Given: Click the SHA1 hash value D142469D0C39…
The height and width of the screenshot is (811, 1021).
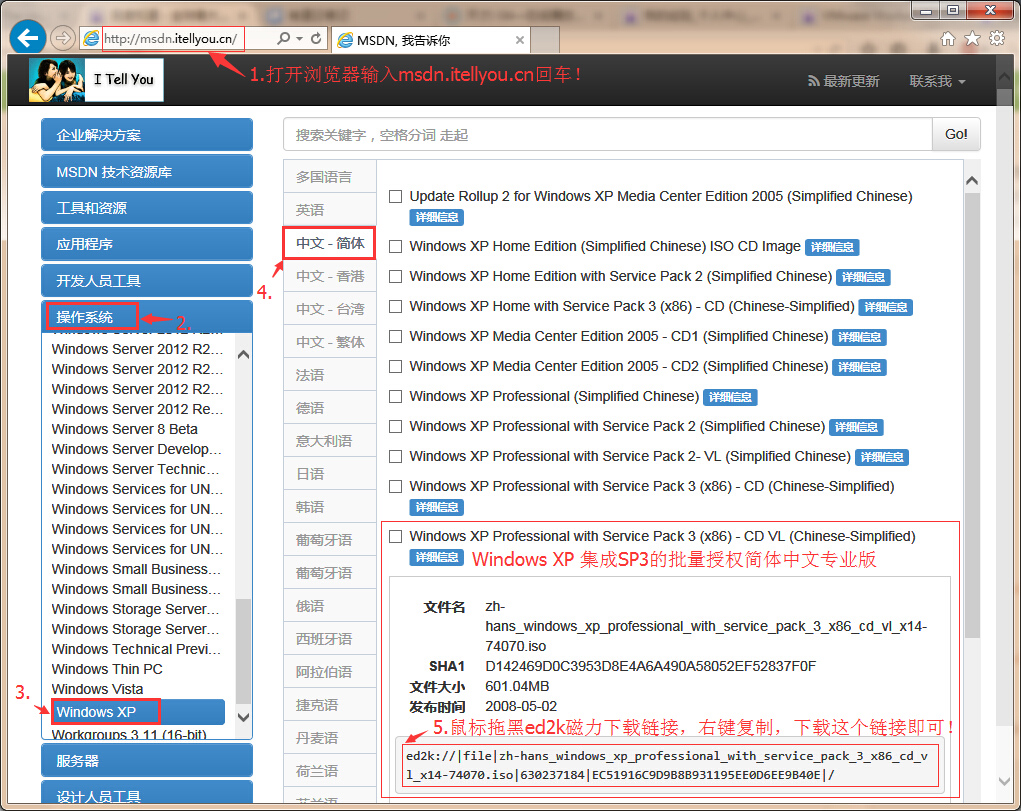Looking at the screenshot, I should pos(650,666).
